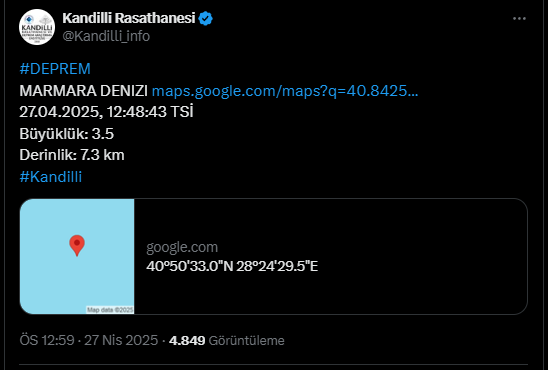
Task: Click the Map data ©2025 attribution
Action: pos(110,310)
